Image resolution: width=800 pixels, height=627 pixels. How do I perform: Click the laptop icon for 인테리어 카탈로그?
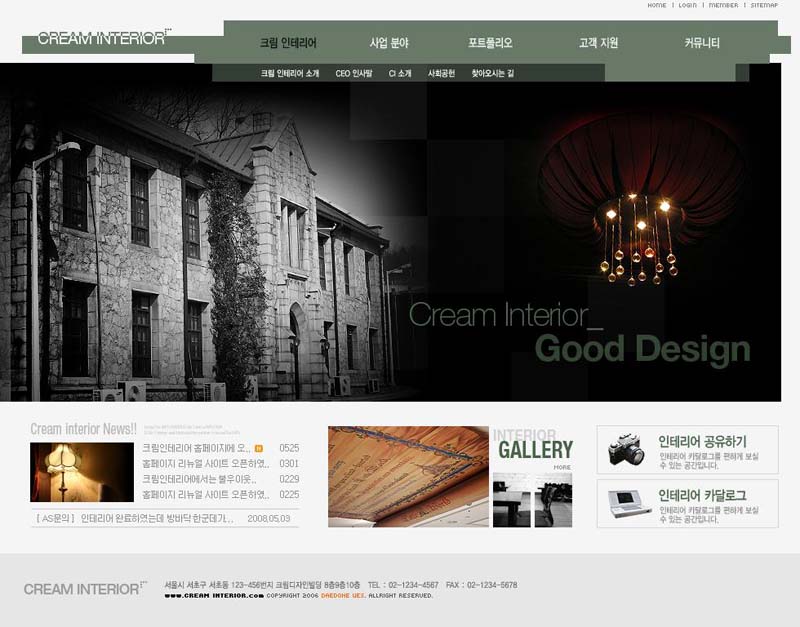[x=630, y=504]
